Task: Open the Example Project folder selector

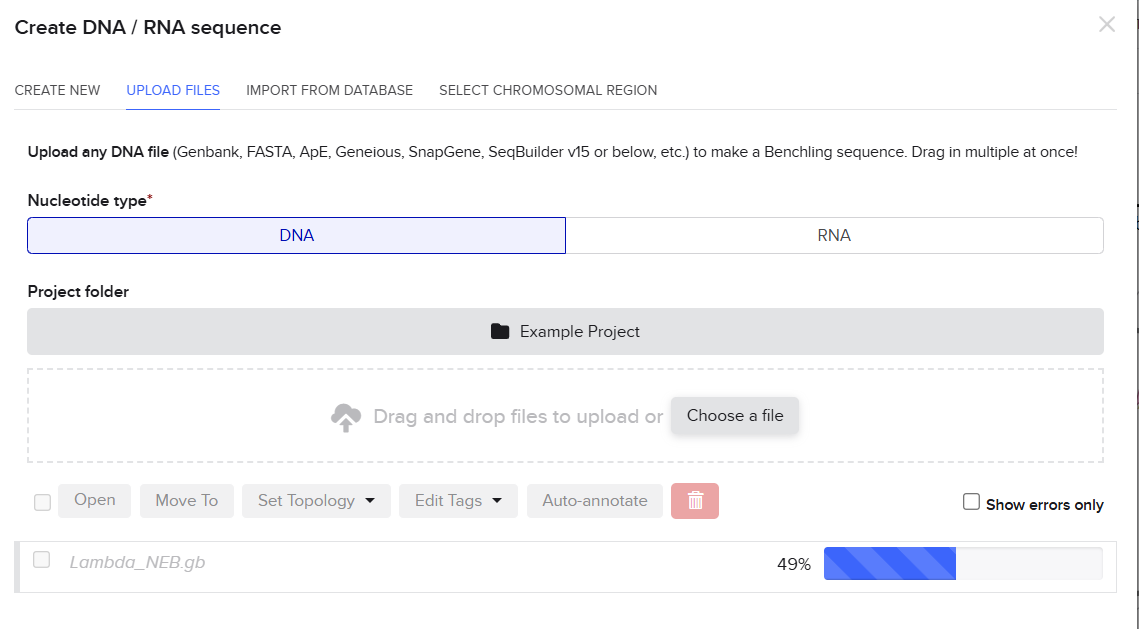Action: pos(565,331)
